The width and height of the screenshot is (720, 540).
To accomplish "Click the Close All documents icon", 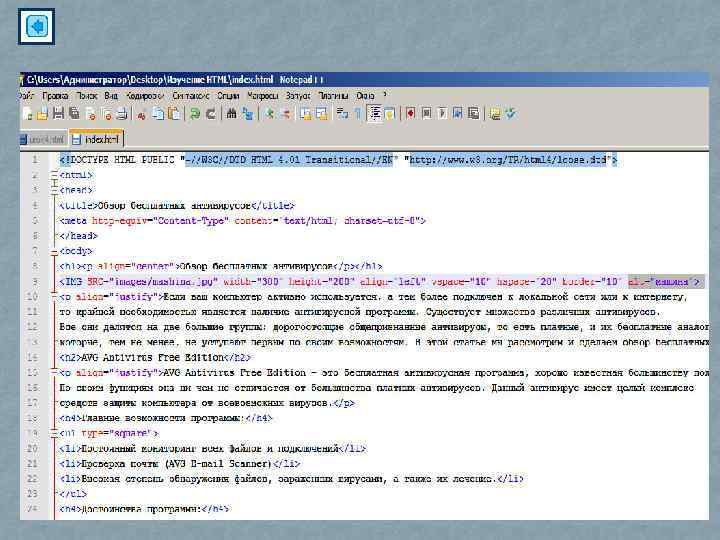I will click(106, 113).
